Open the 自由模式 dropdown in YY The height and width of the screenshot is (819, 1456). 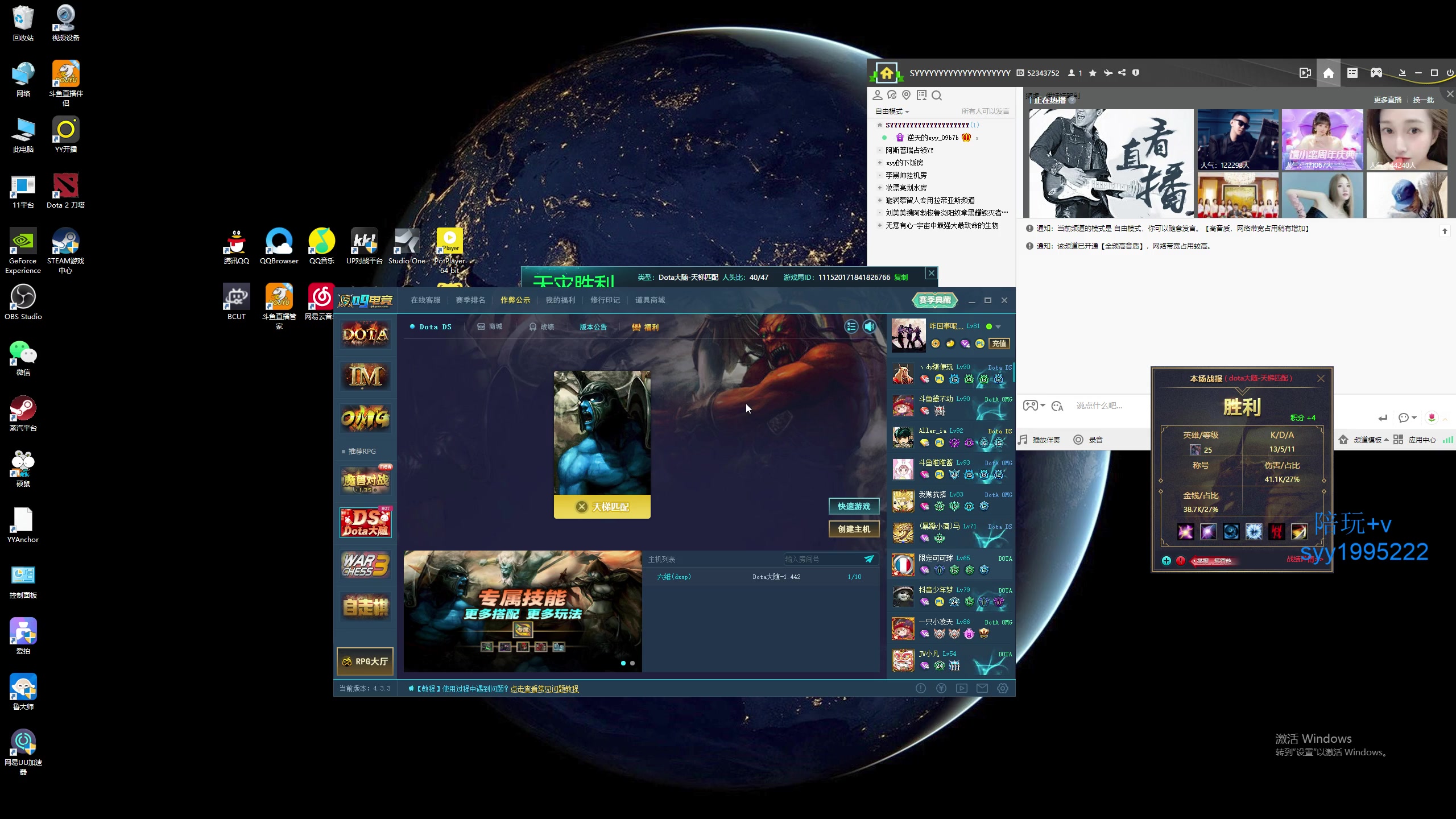coord(892,111)
